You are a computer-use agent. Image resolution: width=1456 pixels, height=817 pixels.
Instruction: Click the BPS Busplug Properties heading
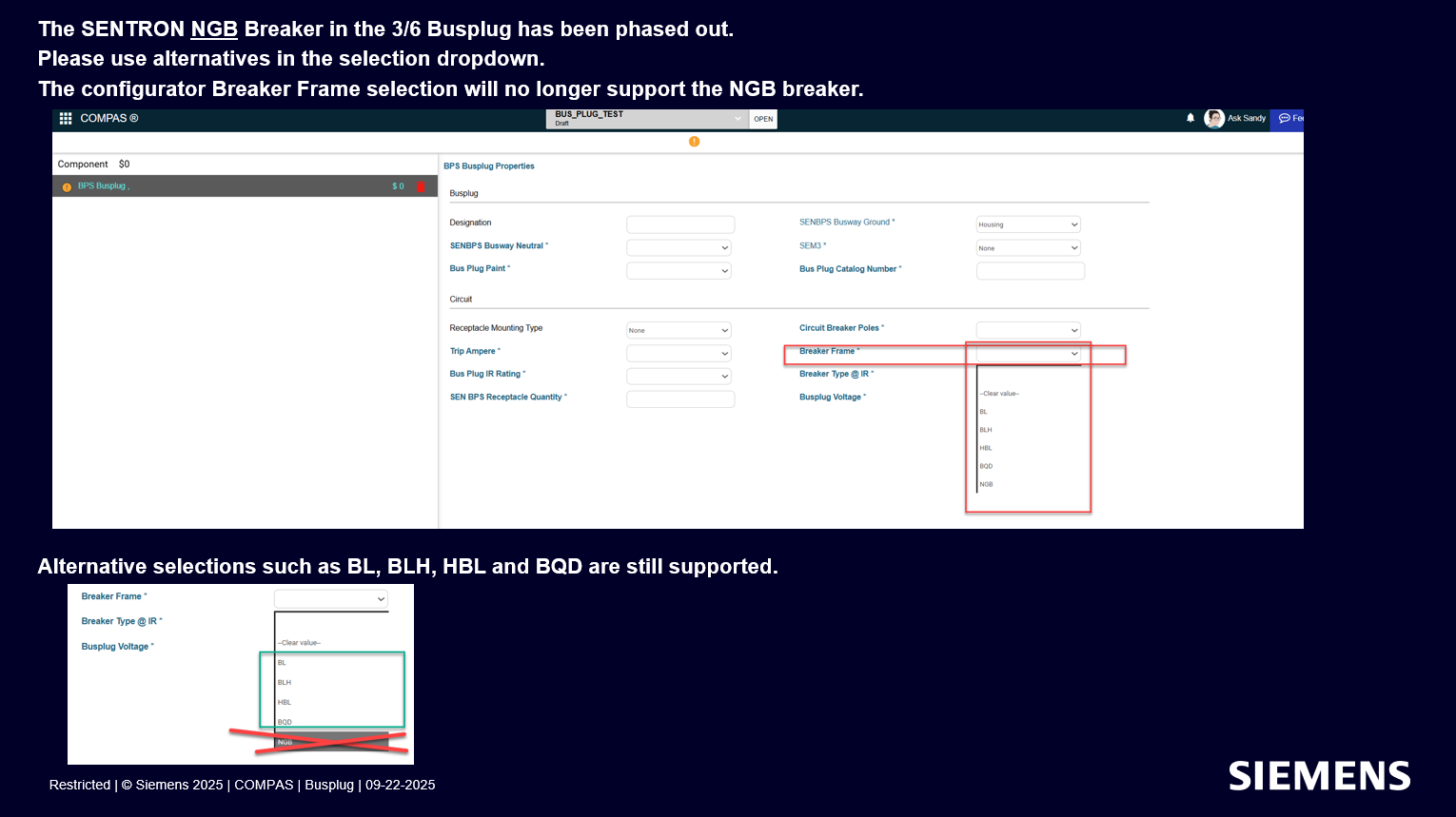(x=489, y=166)
